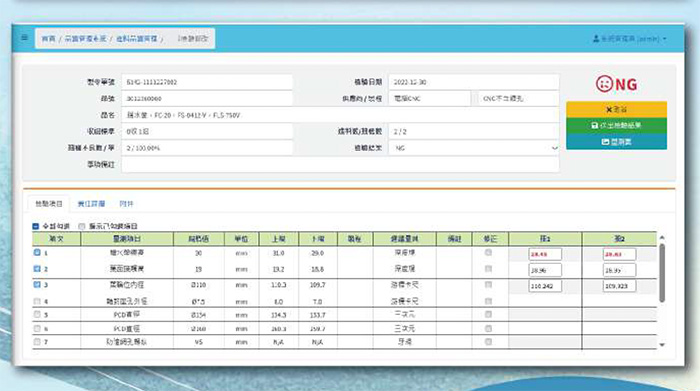Viewport: 700px width, 391px height.
Task: Click the field showing 110.242
Action: click(x=545, y=286)
